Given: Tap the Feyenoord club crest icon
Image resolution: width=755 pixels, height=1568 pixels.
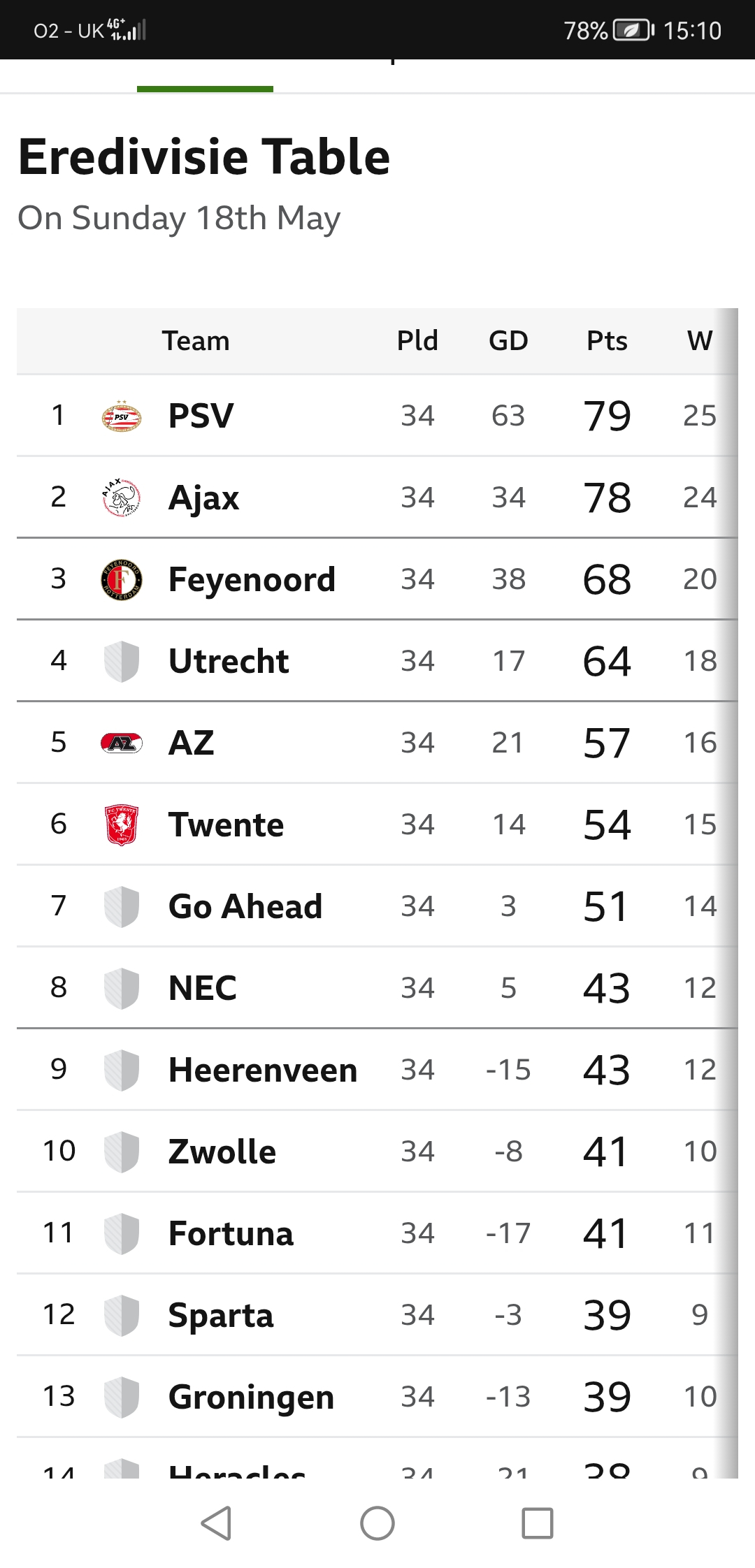Looking at the screenshot, I should [x=122, y=579].
